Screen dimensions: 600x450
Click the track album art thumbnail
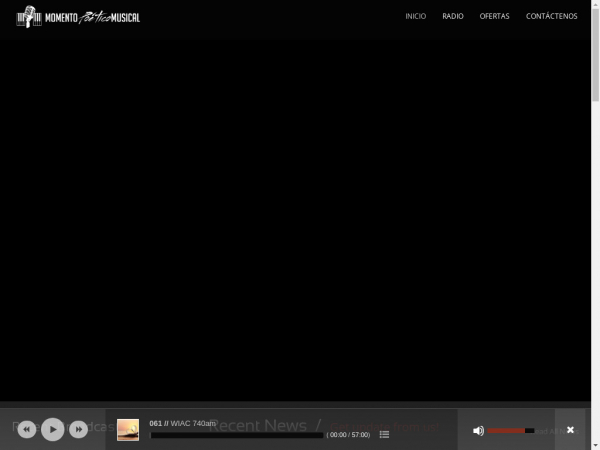tap(128, 430)
